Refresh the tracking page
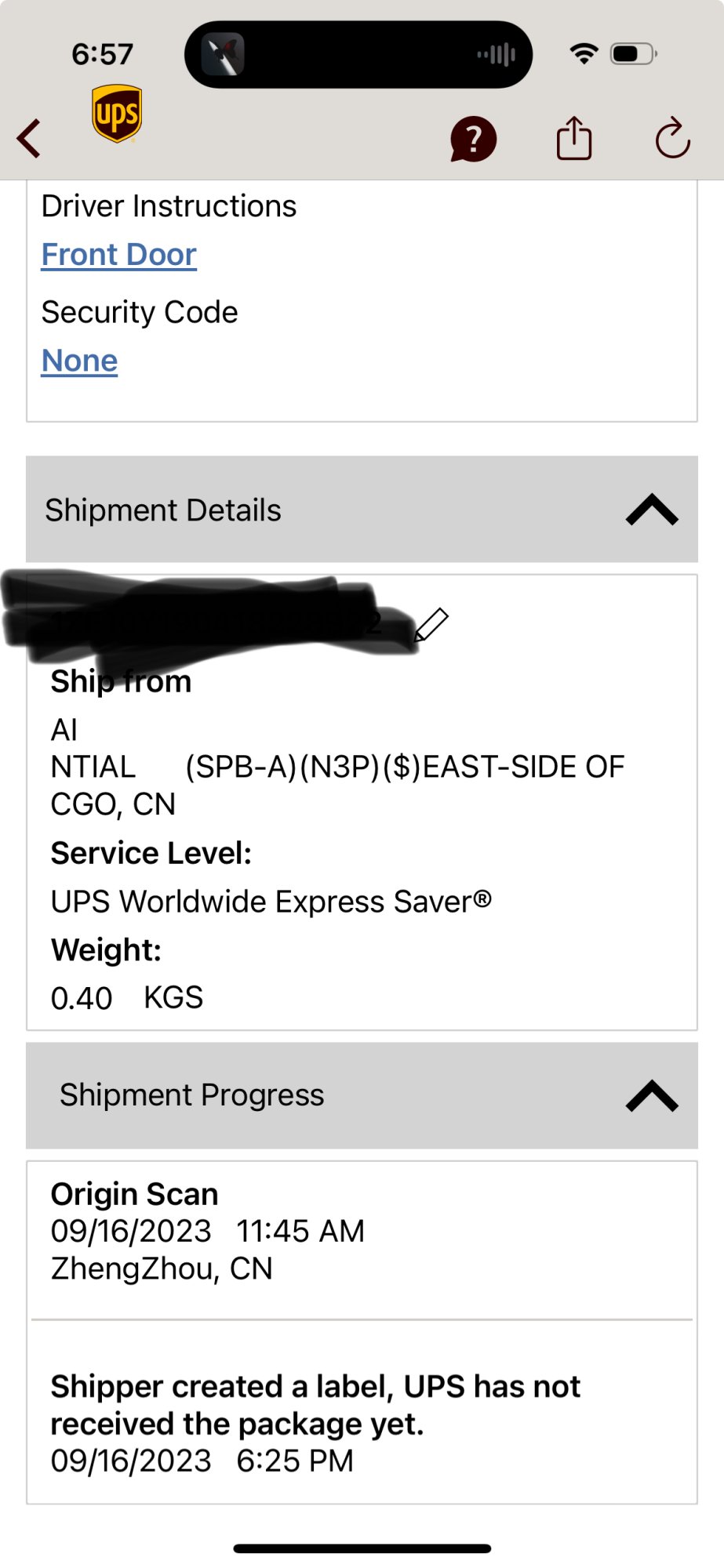The image size is (724, 1568). pos(672,139)
